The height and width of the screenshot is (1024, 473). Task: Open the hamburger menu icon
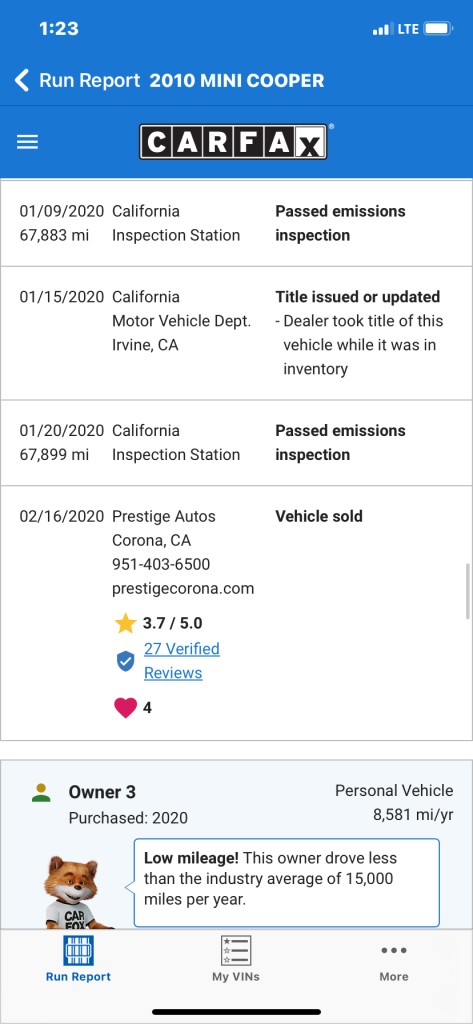pos(27,142)
